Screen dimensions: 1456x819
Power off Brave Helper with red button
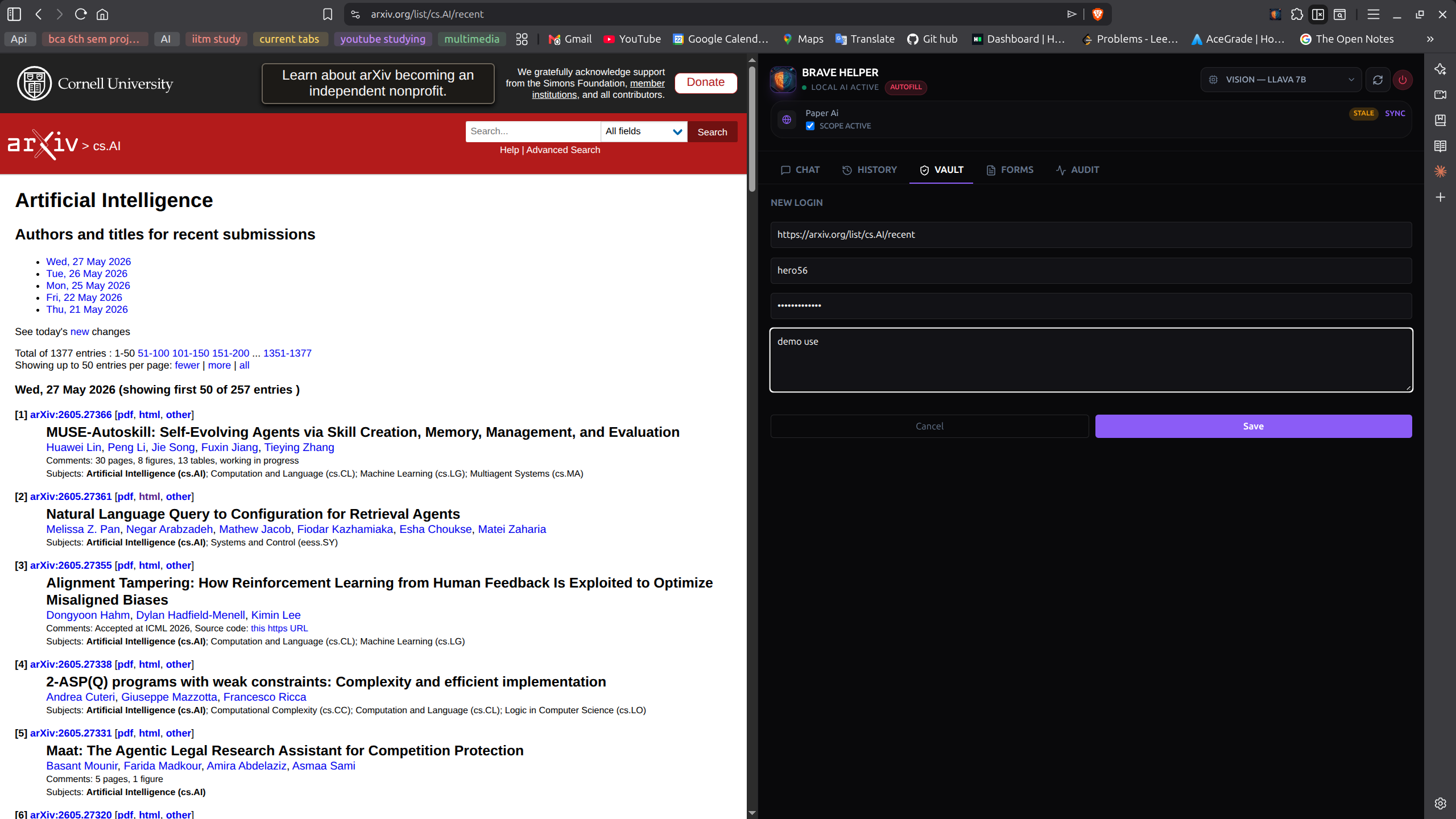1403,80
